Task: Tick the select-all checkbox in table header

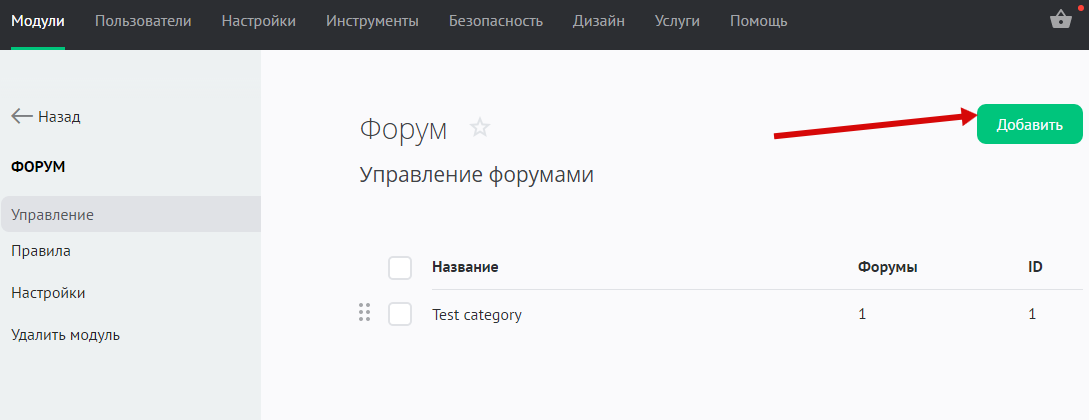Action: tap(400, 267)
